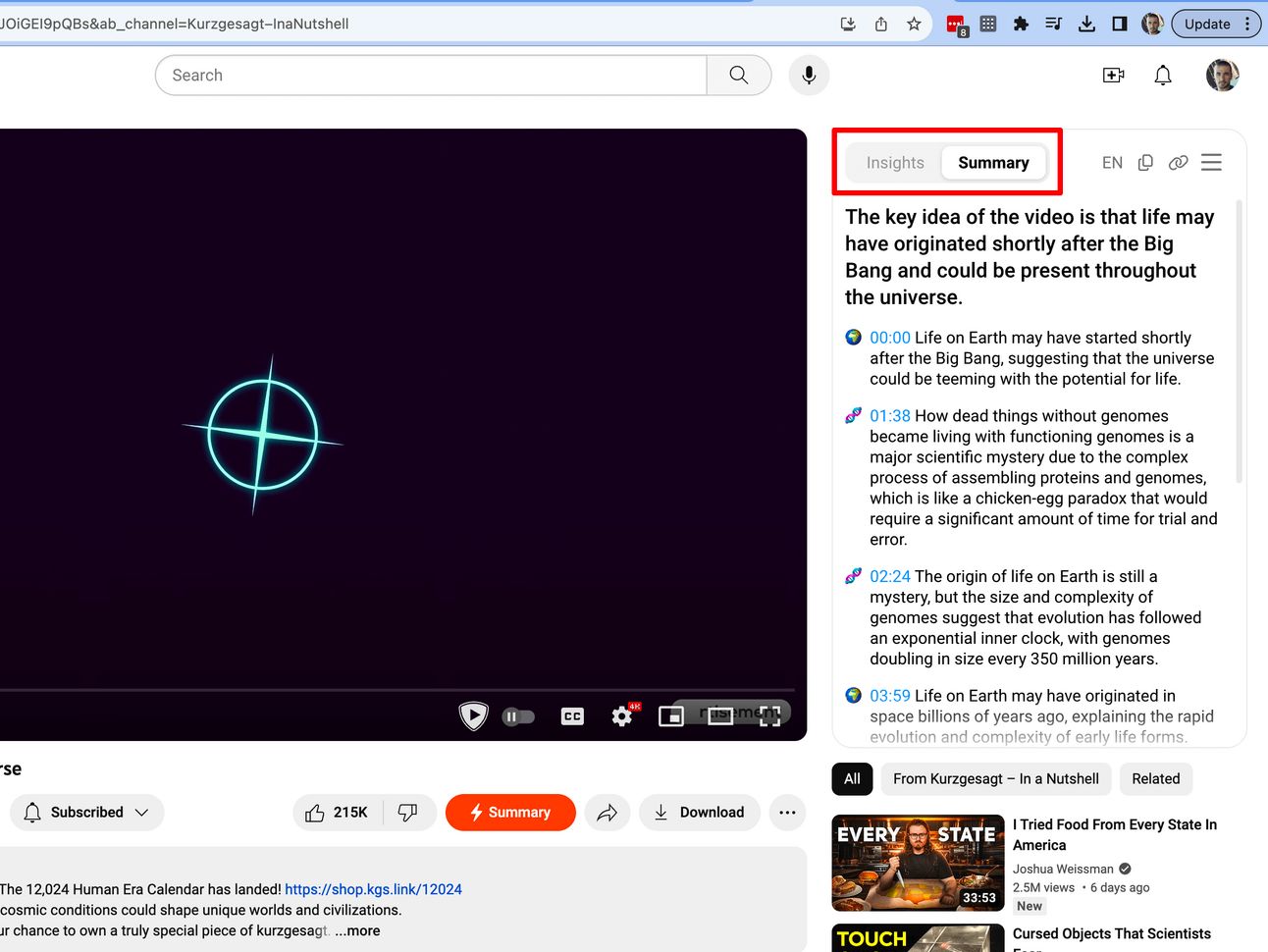The width and height of the screenshot is (1268, 952).
Task: Enter full screen mode
Action: [770, 716]
